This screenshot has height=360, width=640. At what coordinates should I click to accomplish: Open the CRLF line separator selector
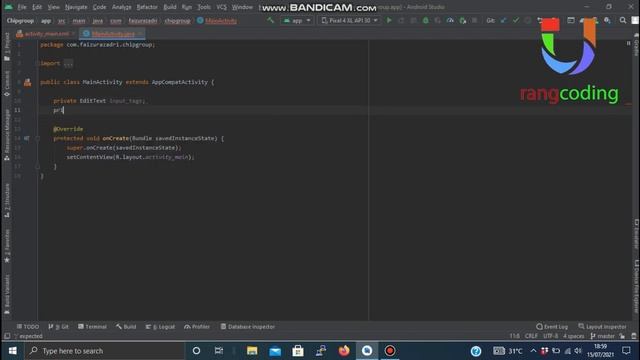click(531, 336)
